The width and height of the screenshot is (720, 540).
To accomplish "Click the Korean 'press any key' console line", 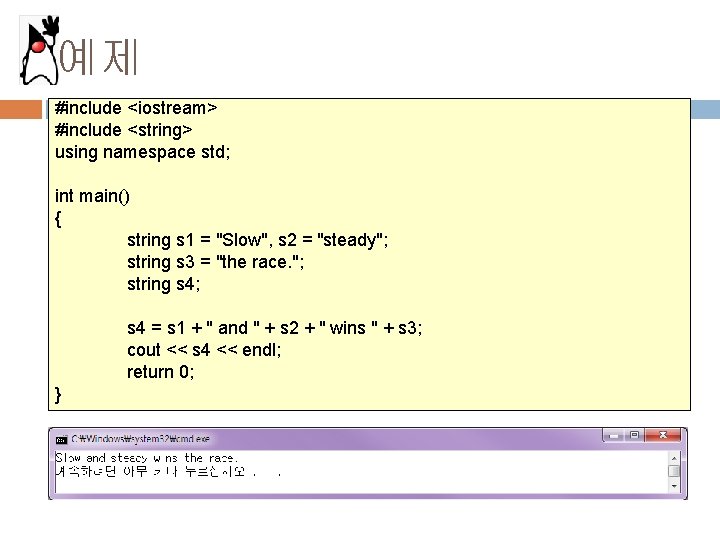I will [168, 472].
